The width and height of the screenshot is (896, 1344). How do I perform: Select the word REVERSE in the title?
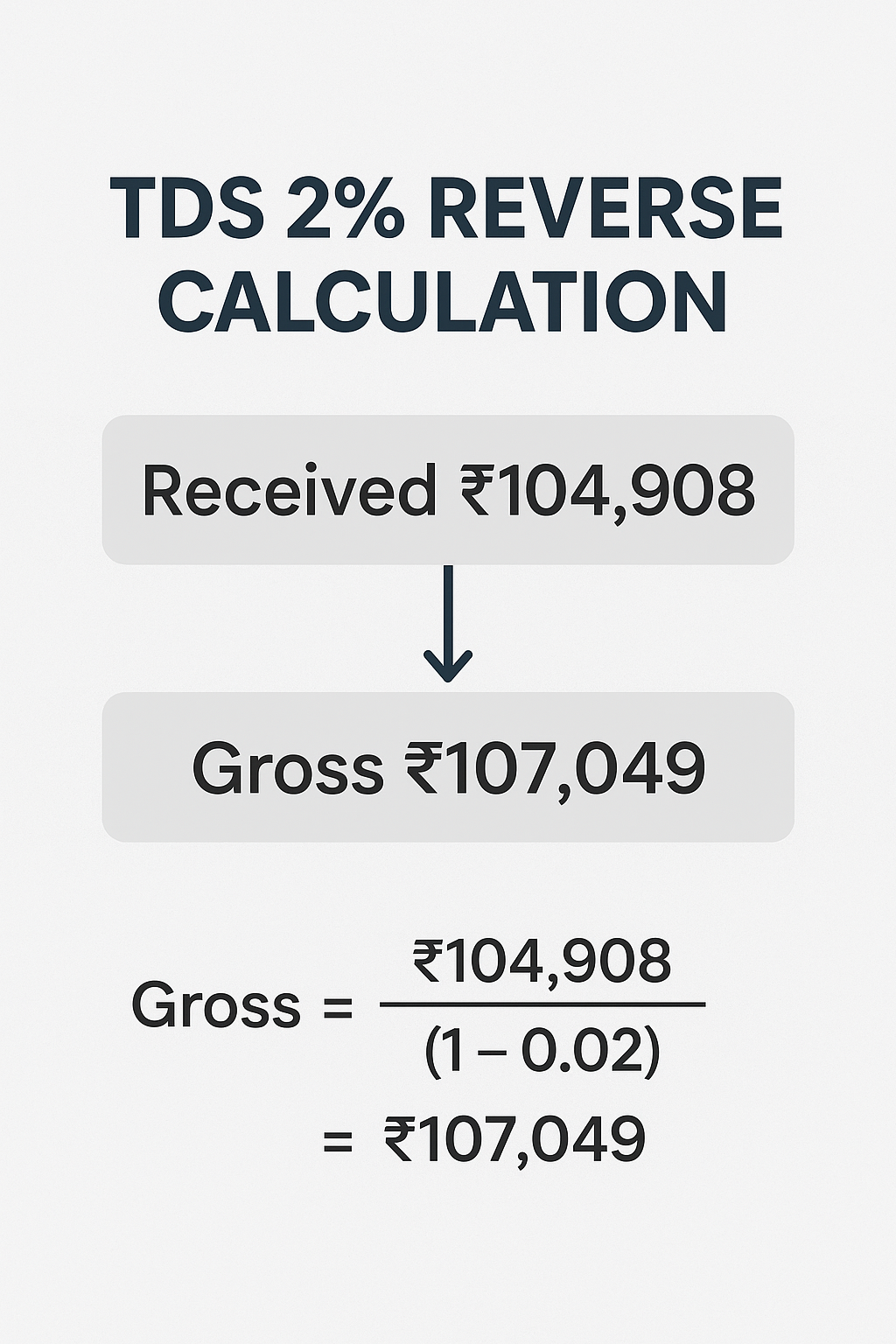605,211
